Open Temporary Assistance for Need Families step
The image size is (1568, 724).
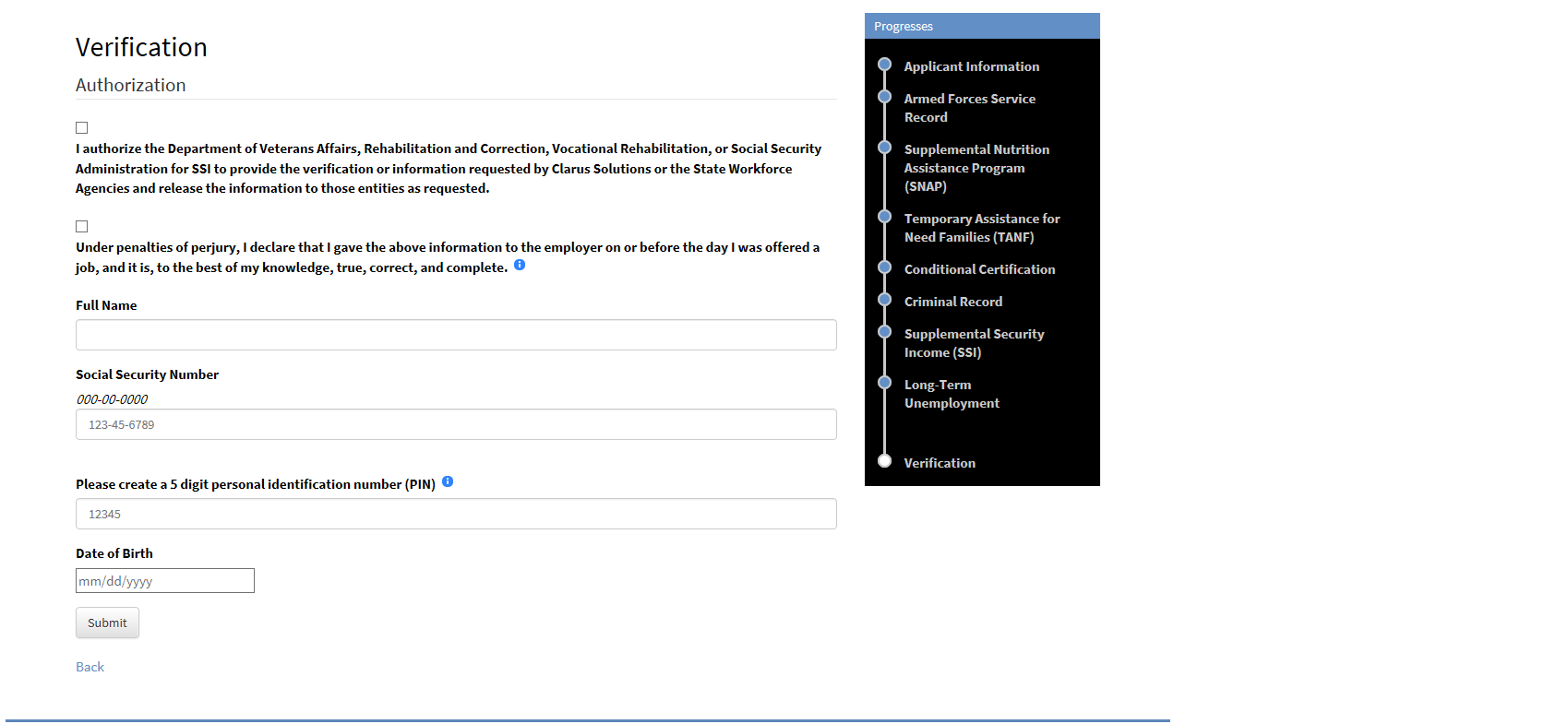pyautogui.click(x=982, y=228)
